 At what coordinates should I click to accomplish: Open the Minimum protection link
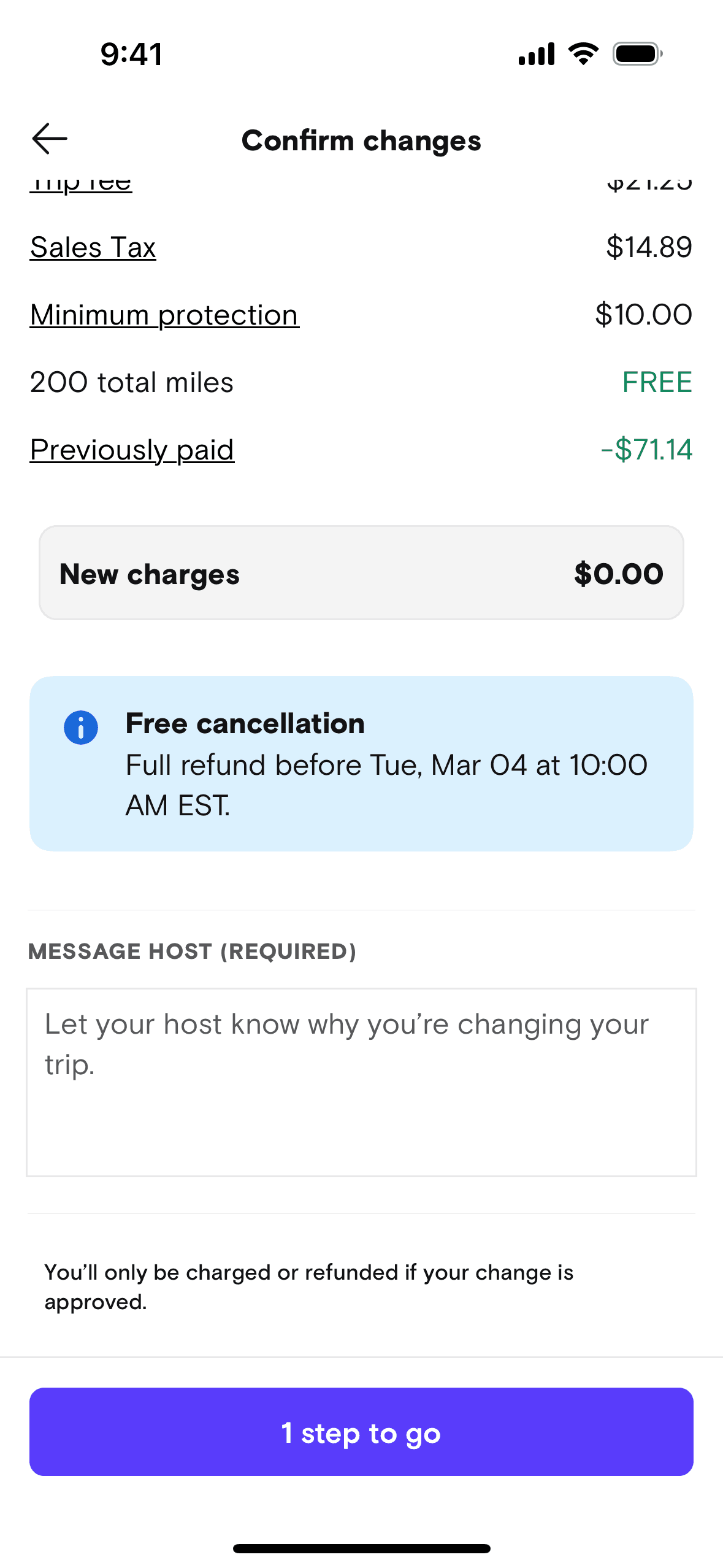coord(164,315)
